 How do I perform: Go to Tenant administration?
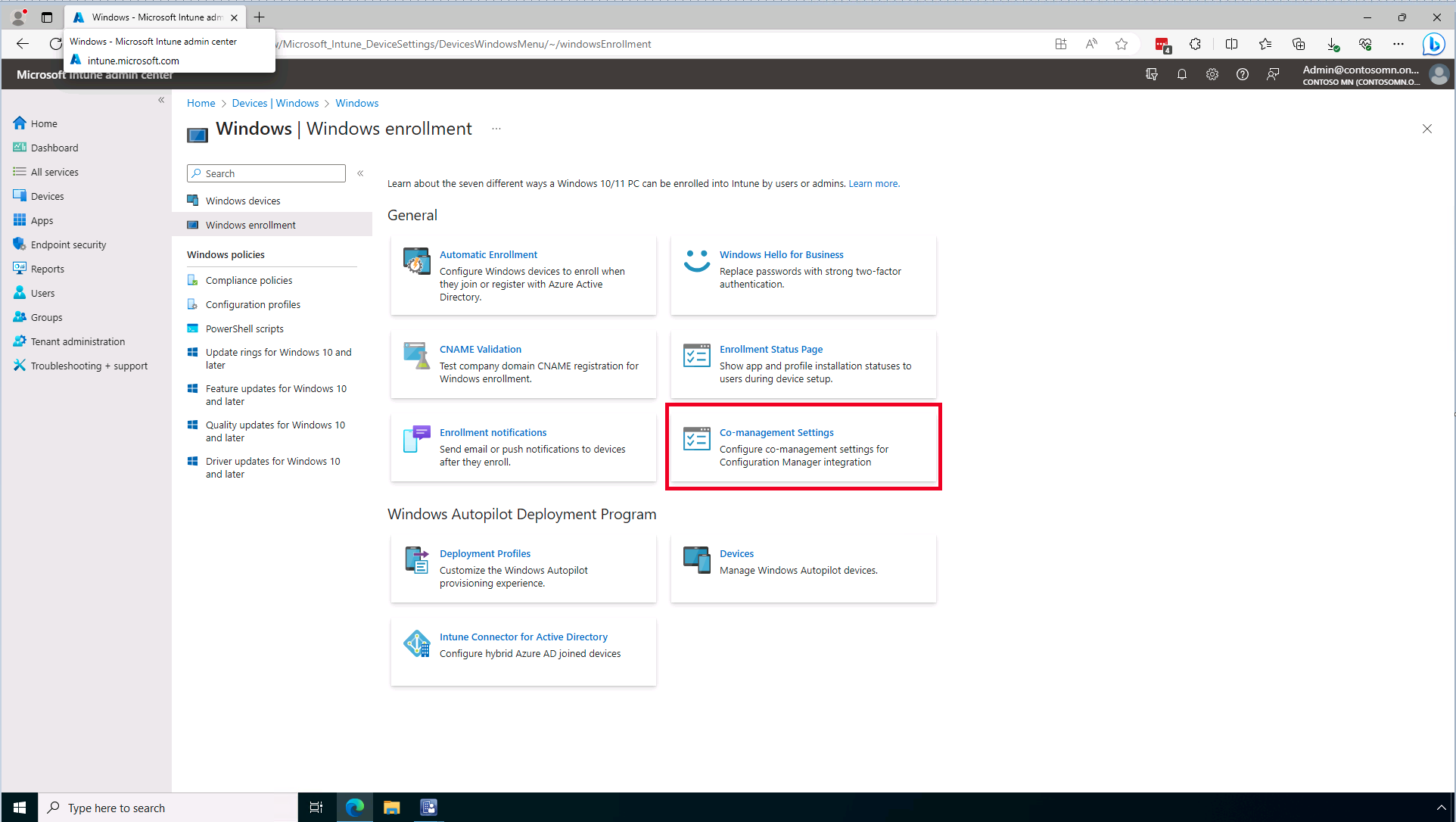pos(77,341)
